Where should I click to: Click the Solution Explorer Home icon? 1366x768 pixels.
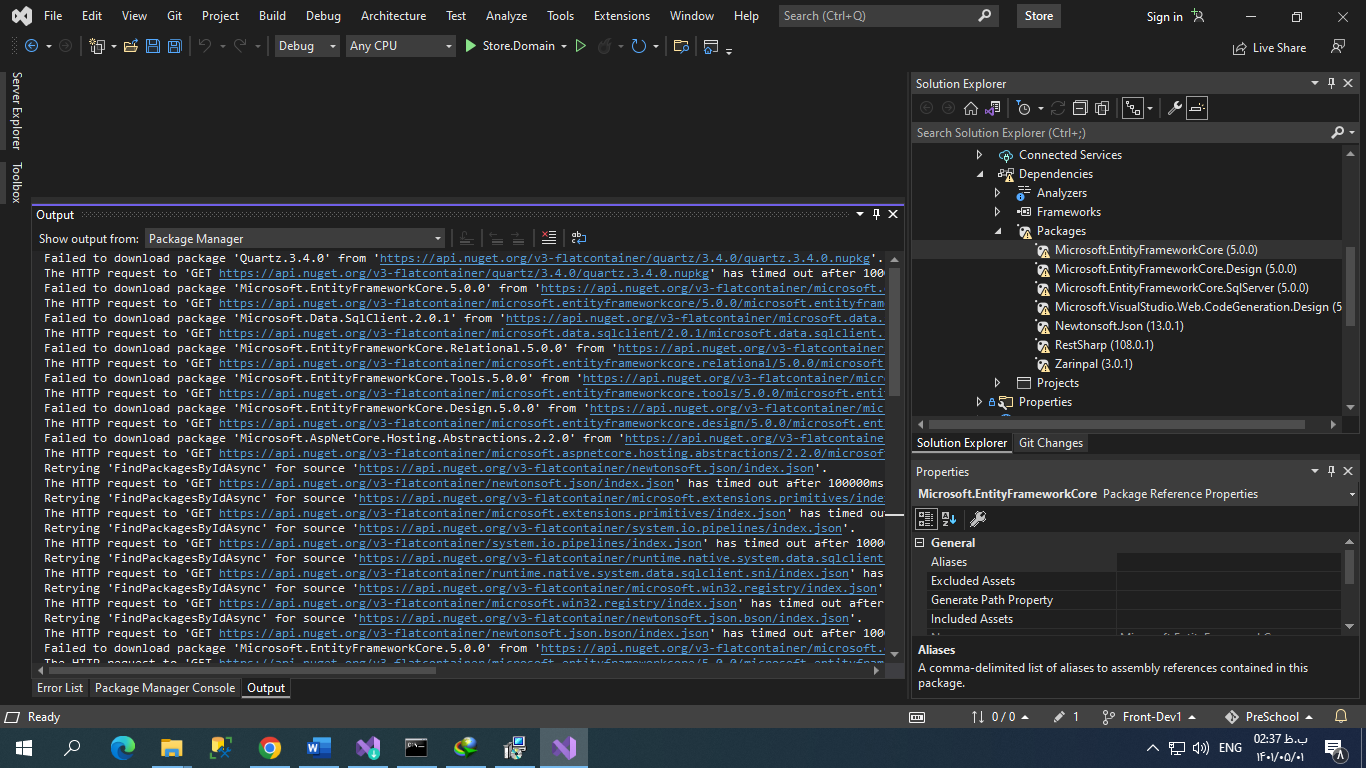pos(970,108)
